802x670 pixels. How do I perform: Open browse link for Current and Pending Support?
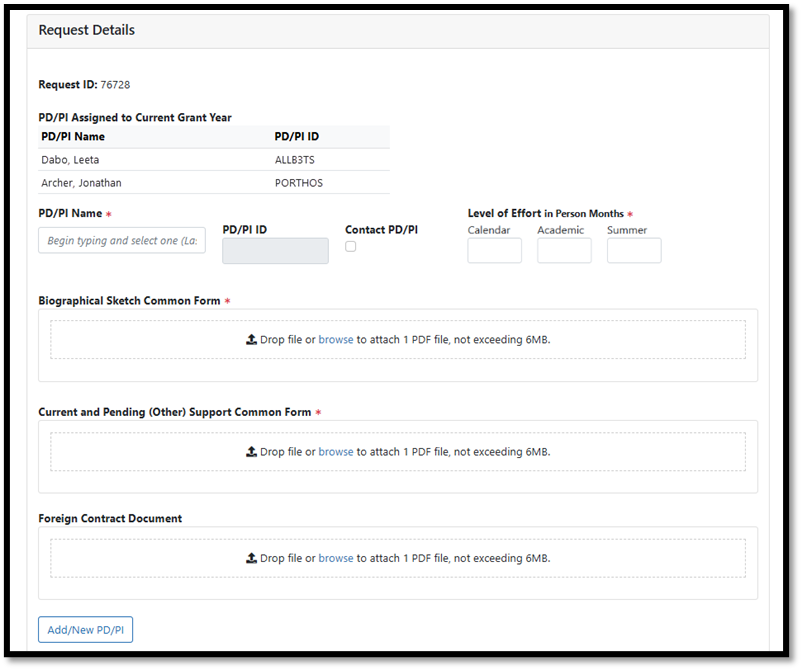(336, 452)
